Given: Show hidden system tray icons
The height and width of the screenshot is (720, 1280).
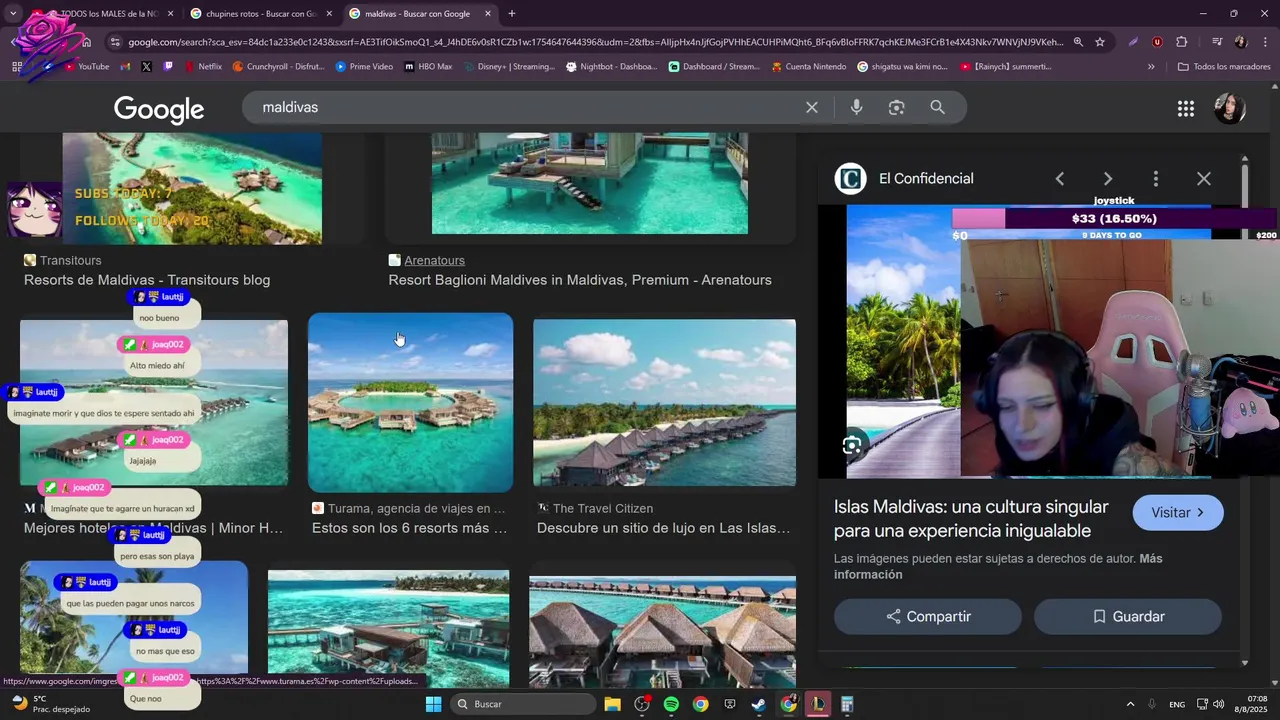Looking at the screenshot, I should tap(1130, 704).
